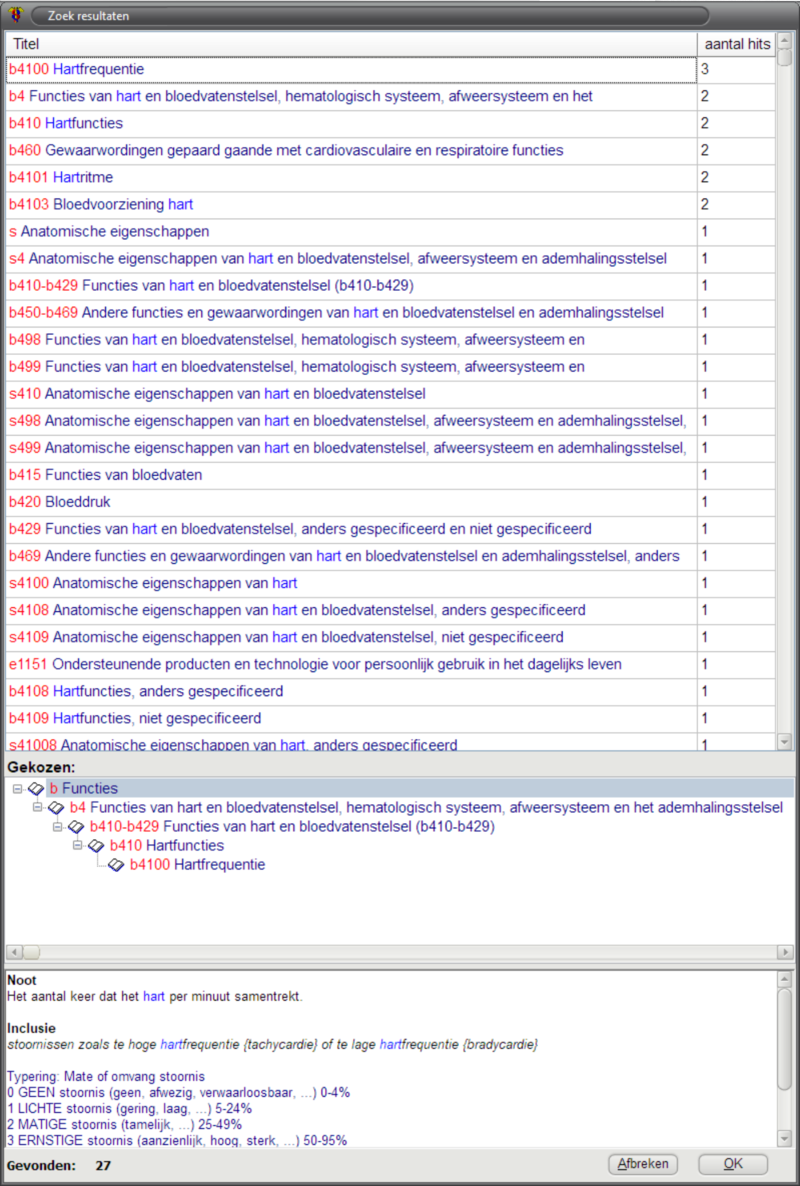Click the app icon in title bar

click(14, 15)
